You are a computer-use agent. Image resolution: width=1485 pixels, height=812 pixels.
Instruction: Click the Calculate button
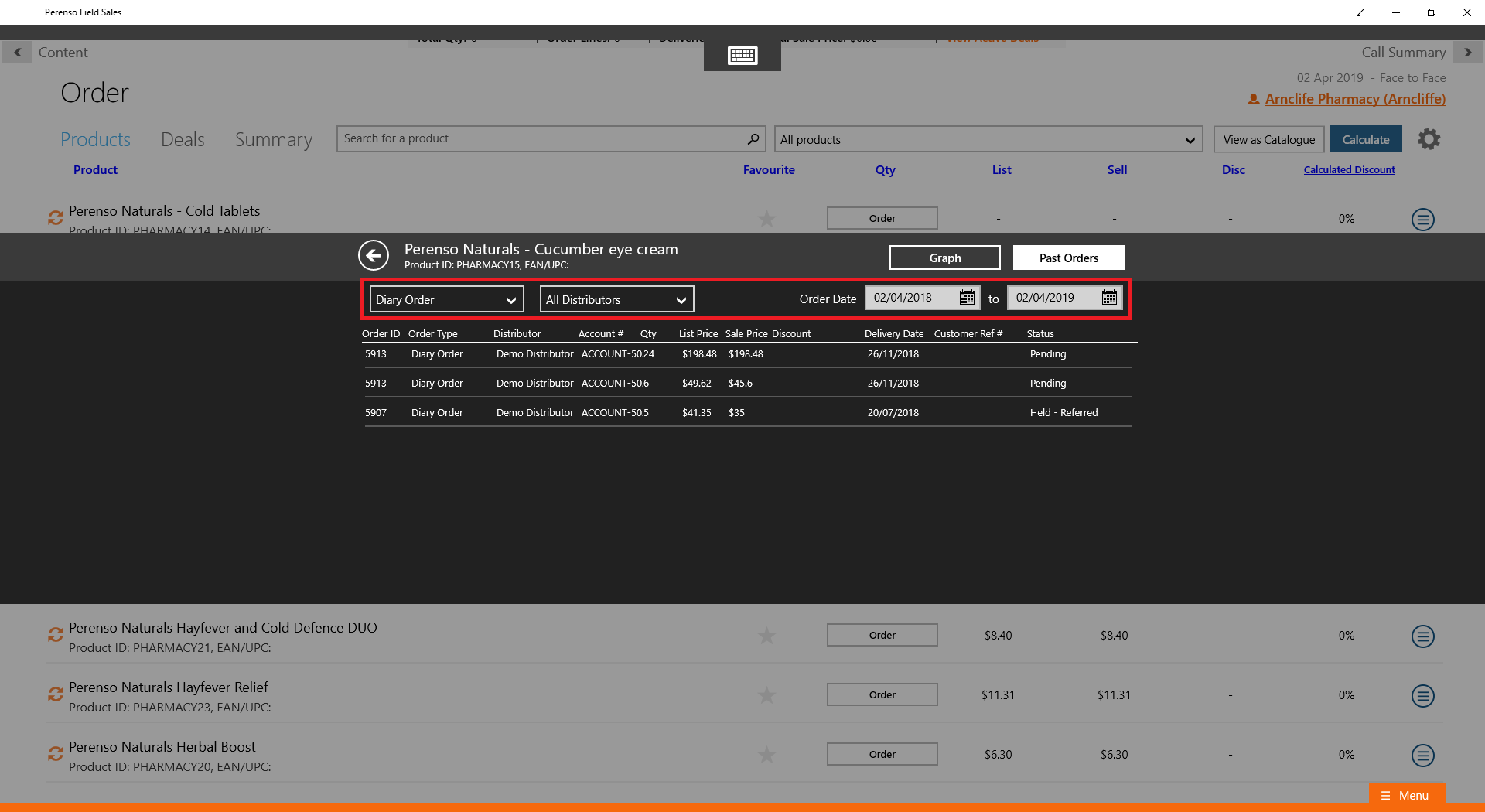tap(1365, 139)
